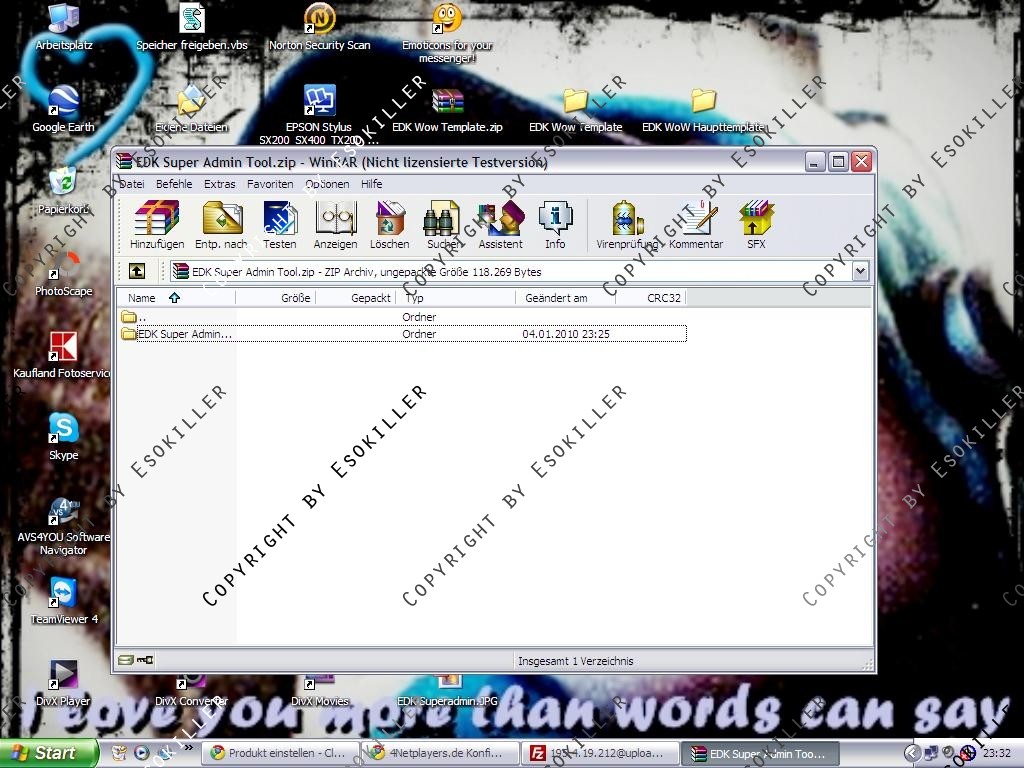Sort by Geändert am column
1024x768 pixels.
[557, 298]
